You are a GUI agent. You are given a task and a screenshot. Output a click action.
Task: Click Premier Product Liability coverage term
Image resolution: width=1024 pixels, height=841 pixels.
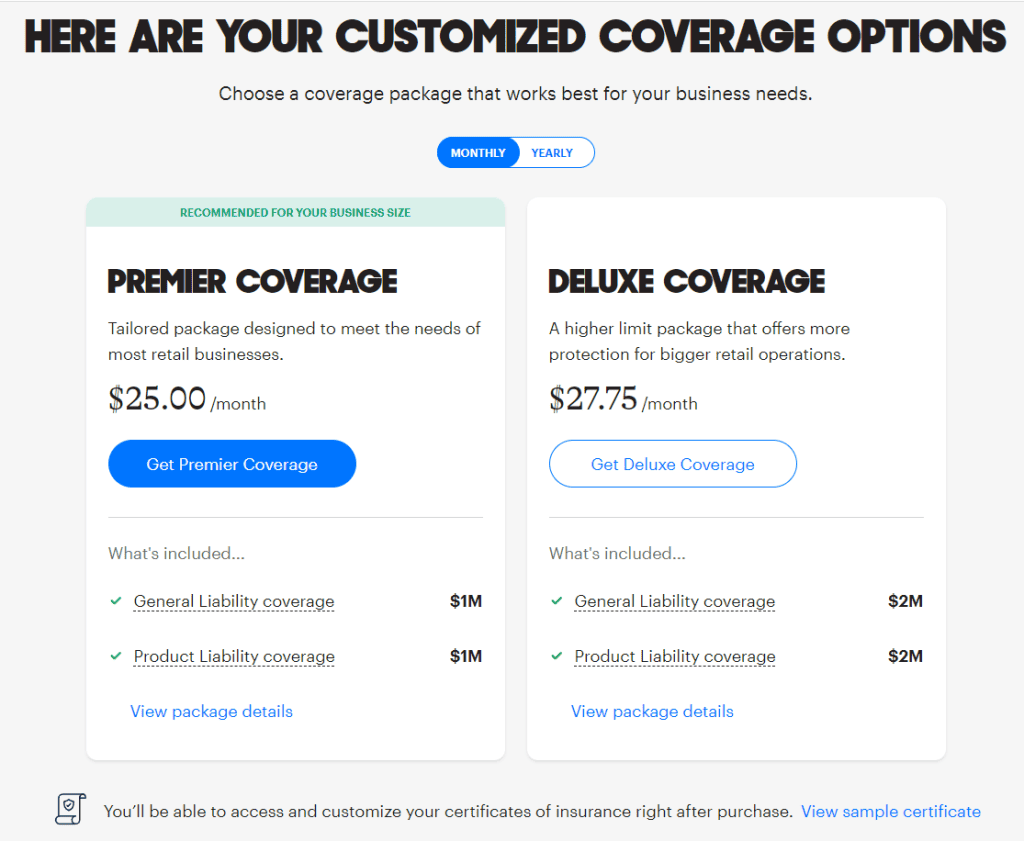pyautogui.click(x=234, y=656)
